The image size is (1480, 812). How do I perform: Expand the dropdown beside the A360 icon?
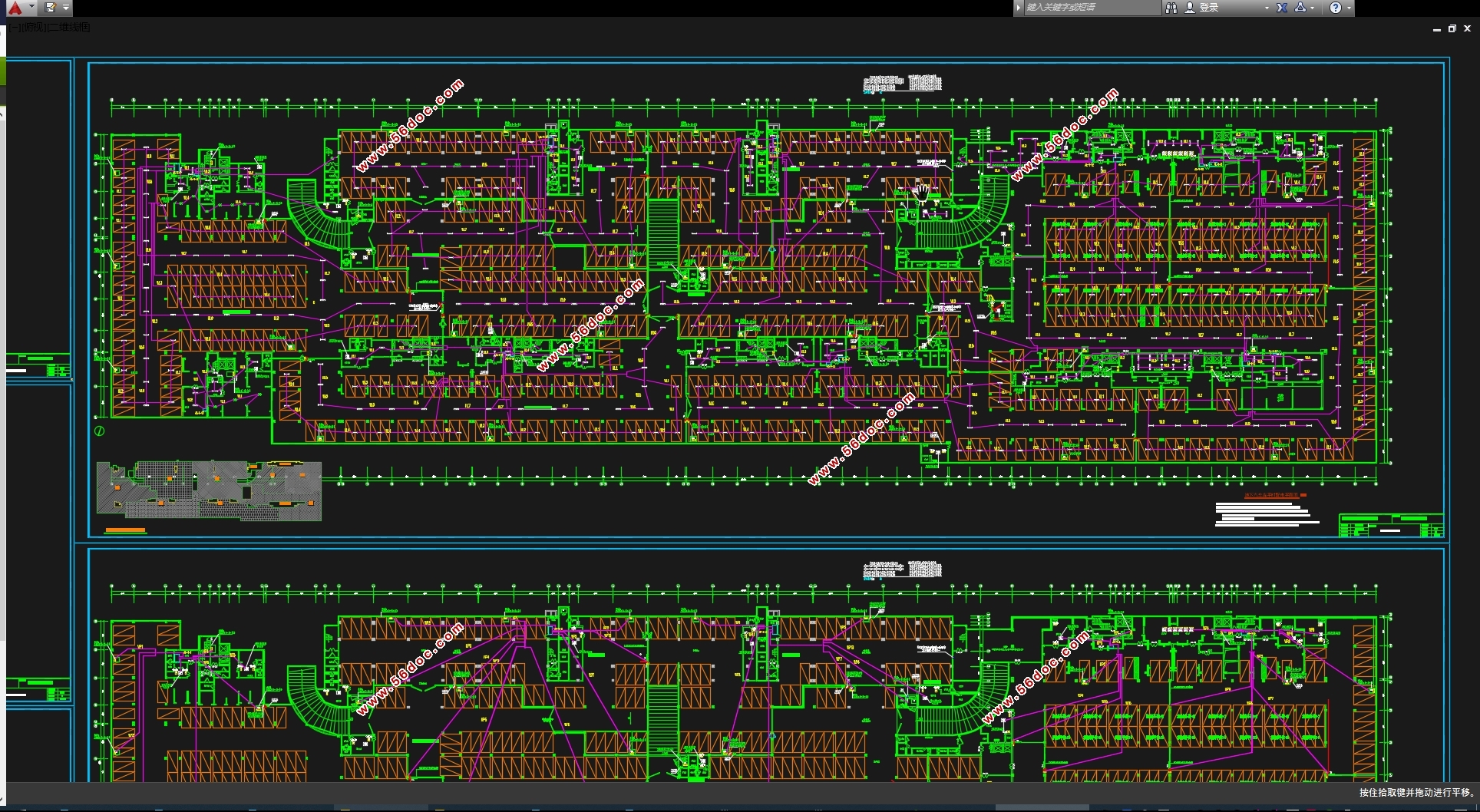pos(1313,8)
